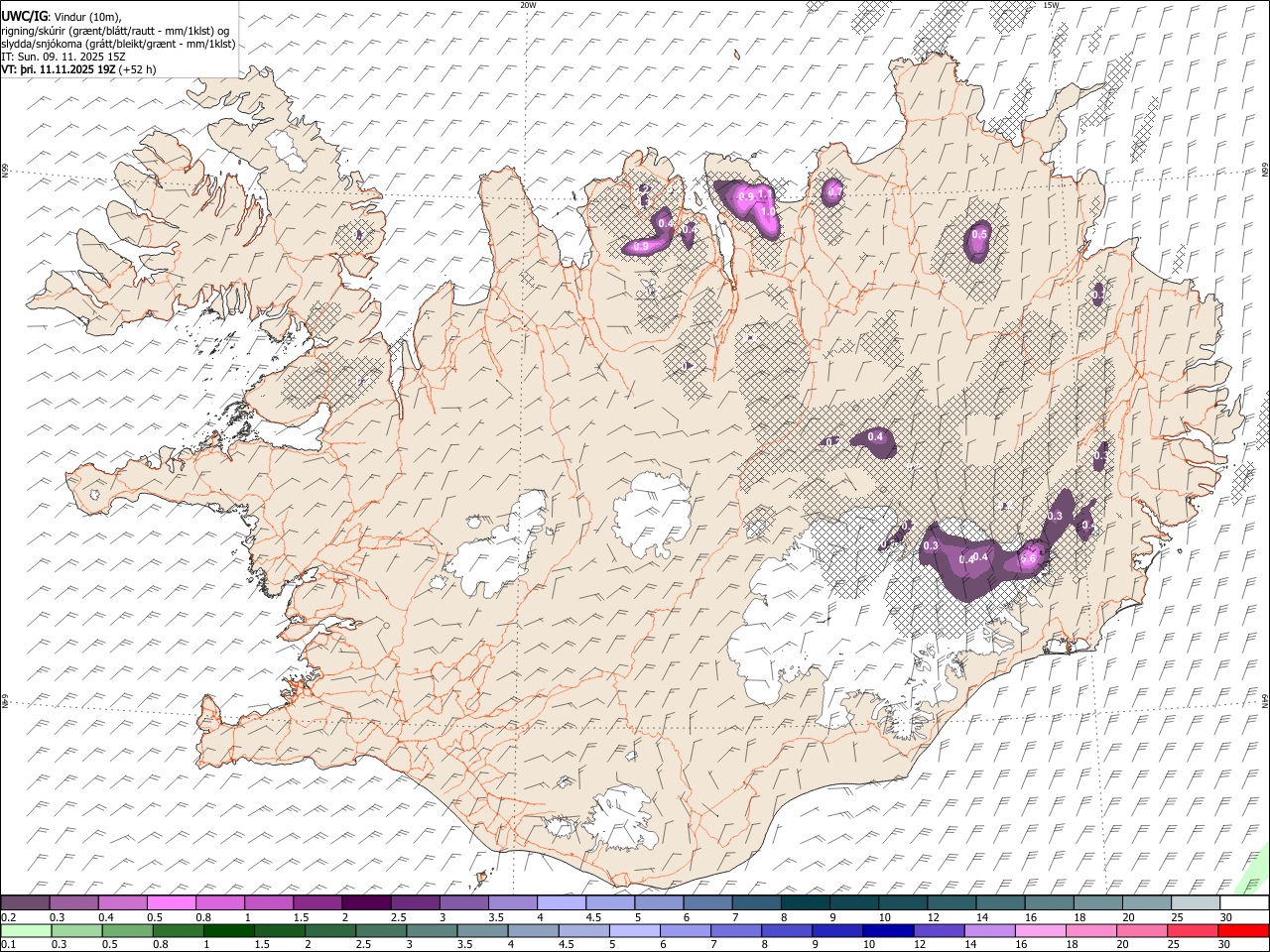Select the deep blue rain swatch labeled 10

[x=888, y=930]
